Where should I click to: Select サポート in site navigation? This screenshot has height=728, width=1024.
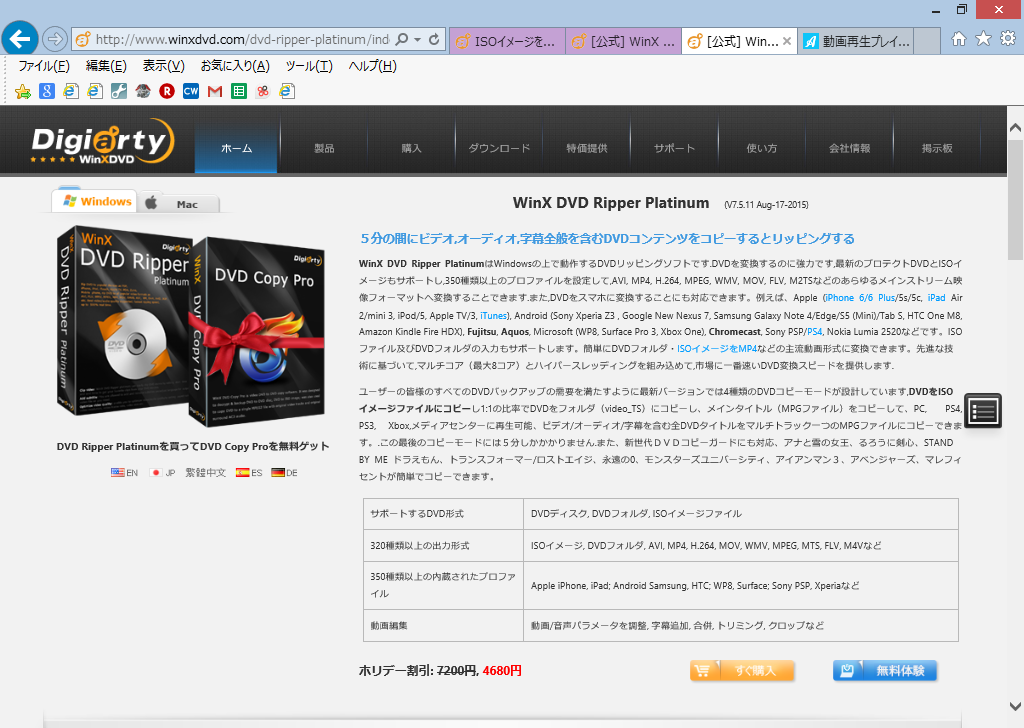pos(674,148)
